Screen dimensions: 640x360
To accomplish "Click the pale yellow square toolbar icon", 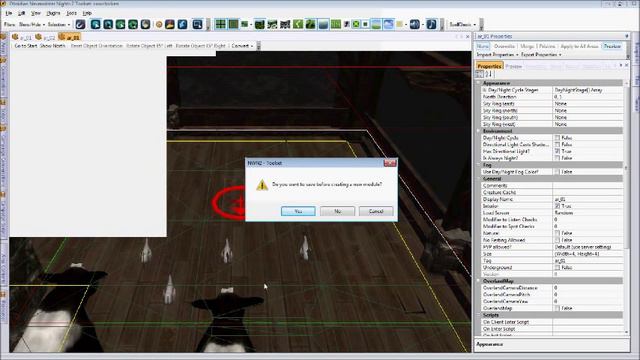I will coord(400,24).
